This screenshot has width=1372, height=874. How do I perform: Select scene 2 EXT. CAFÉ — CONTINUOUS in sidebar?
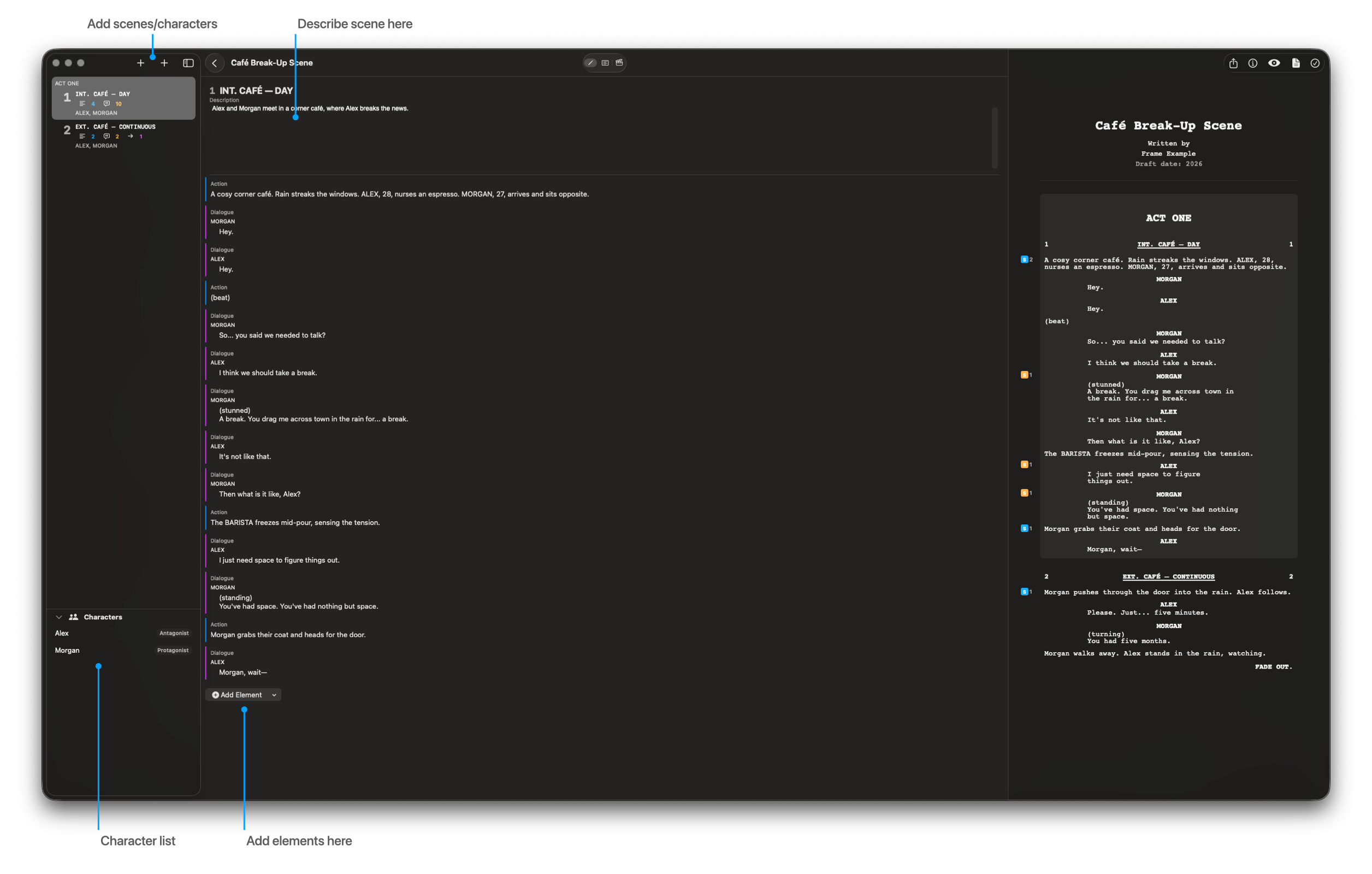point(123,136)
